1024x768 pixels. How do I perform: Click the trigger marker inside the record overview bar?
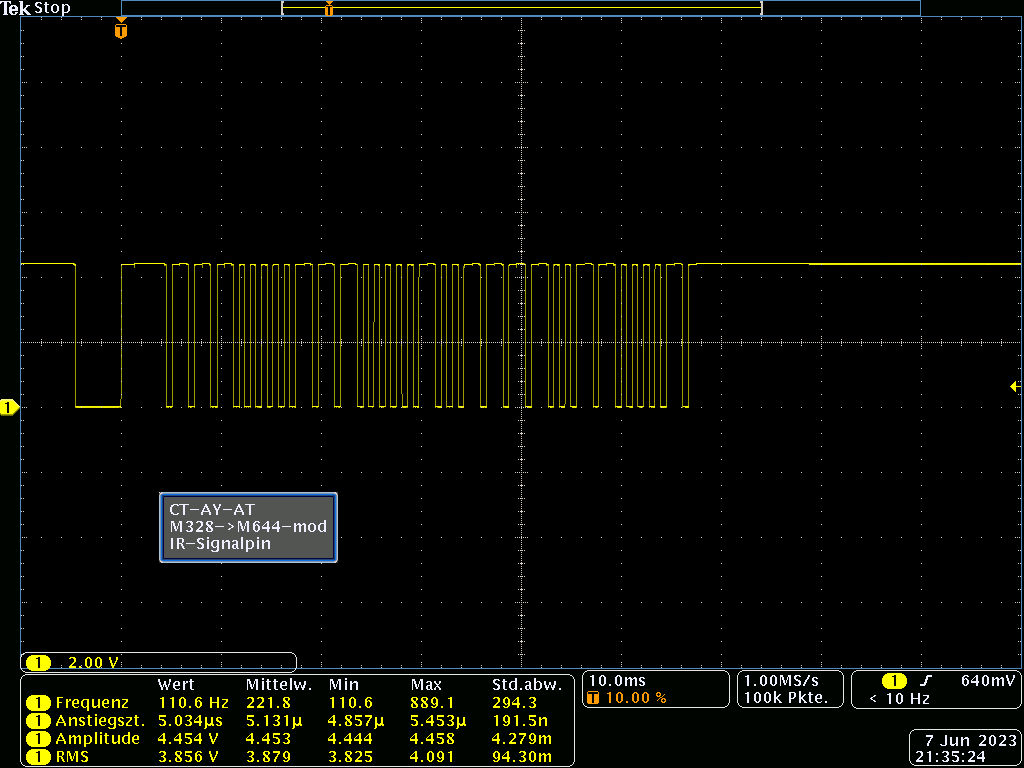pyautogui.click(x=329, y=8)
